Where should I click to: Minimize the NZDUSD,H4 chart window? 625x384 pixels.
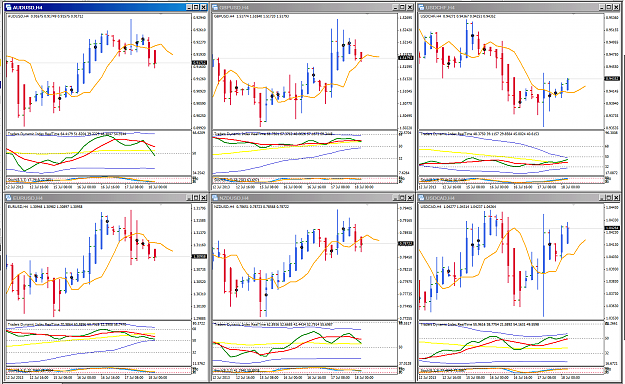pos(395,198)
